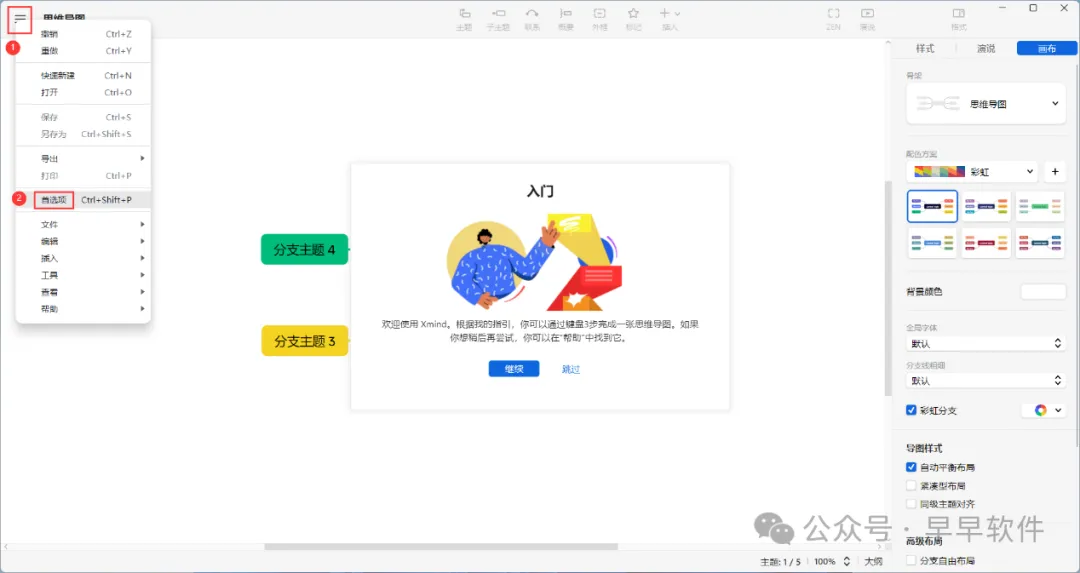The width and height of the screenshot is (1080, 573).
Task: Click 大纲 (Outline) in the status bar
Action: (873, 561)
